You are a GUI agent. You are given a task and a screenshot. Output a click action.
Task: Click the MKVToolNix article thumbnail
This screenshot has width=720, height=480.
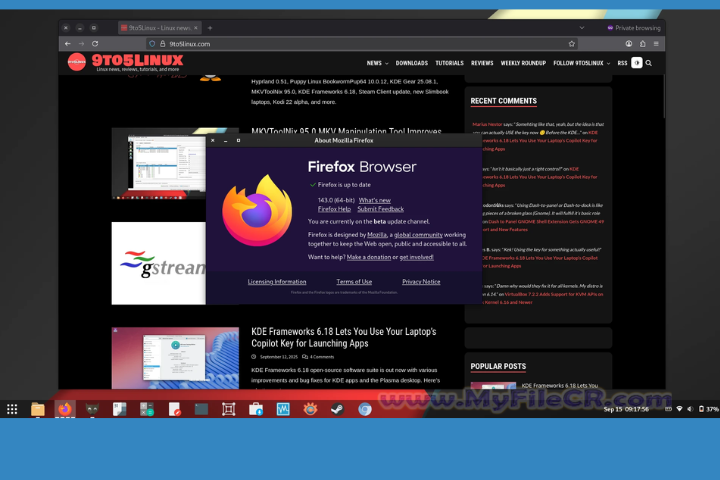coord(158,163)
